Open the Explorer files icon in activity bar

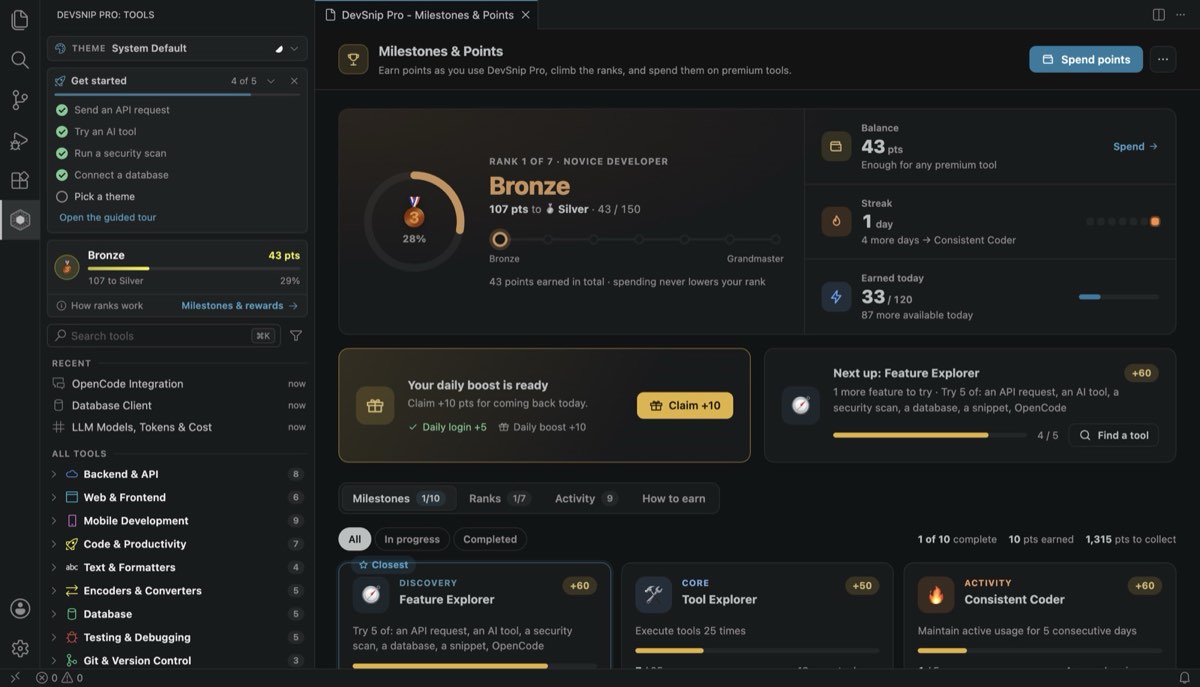pyautogui.click(x=19, y=20)
